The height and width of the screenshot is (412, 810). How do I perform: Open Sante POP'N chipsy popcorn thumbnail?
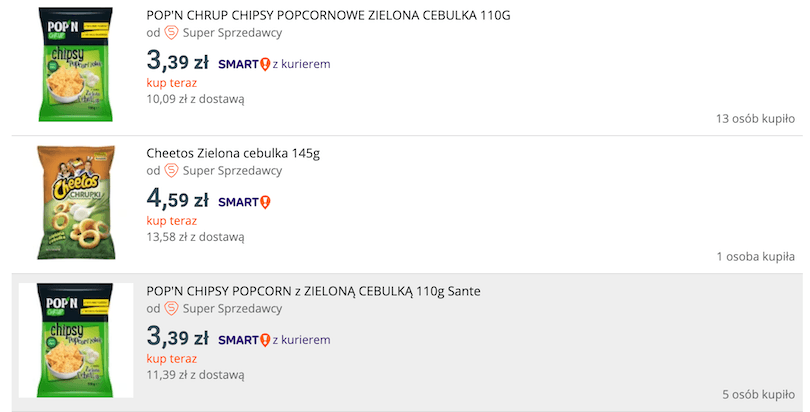76,340
